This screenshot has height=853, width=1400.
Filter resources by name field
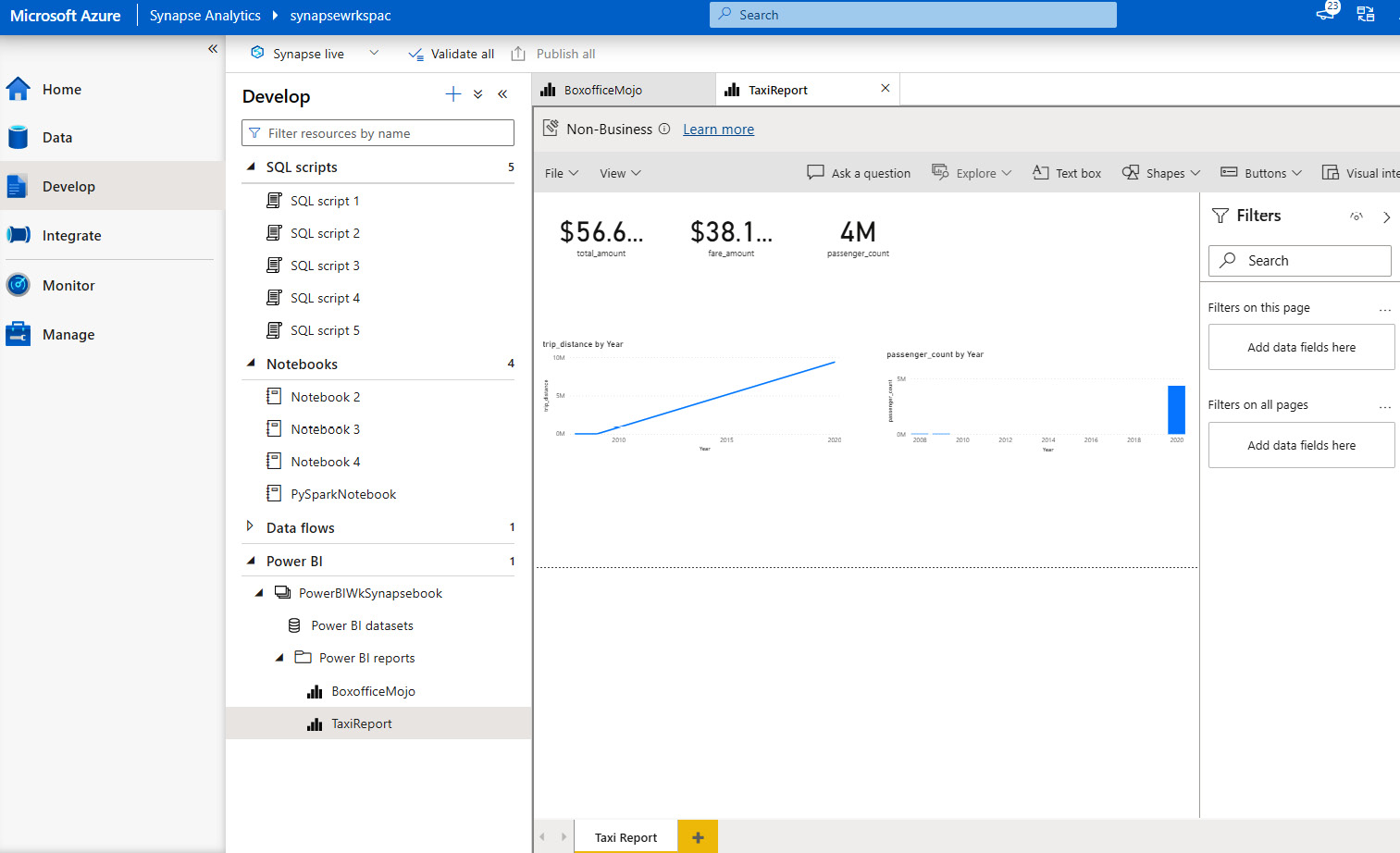pos(378,133)
